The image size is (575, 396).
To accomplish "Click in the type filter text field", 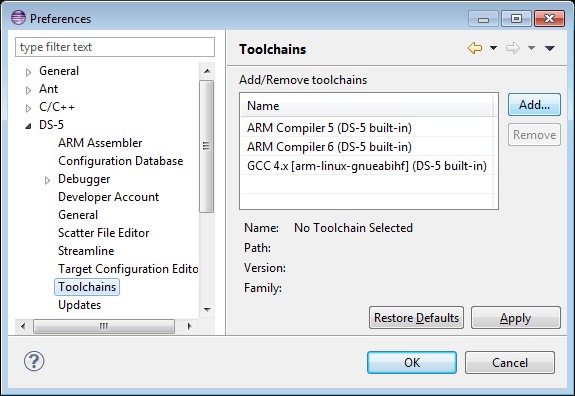I will click(x=115, y=47).
